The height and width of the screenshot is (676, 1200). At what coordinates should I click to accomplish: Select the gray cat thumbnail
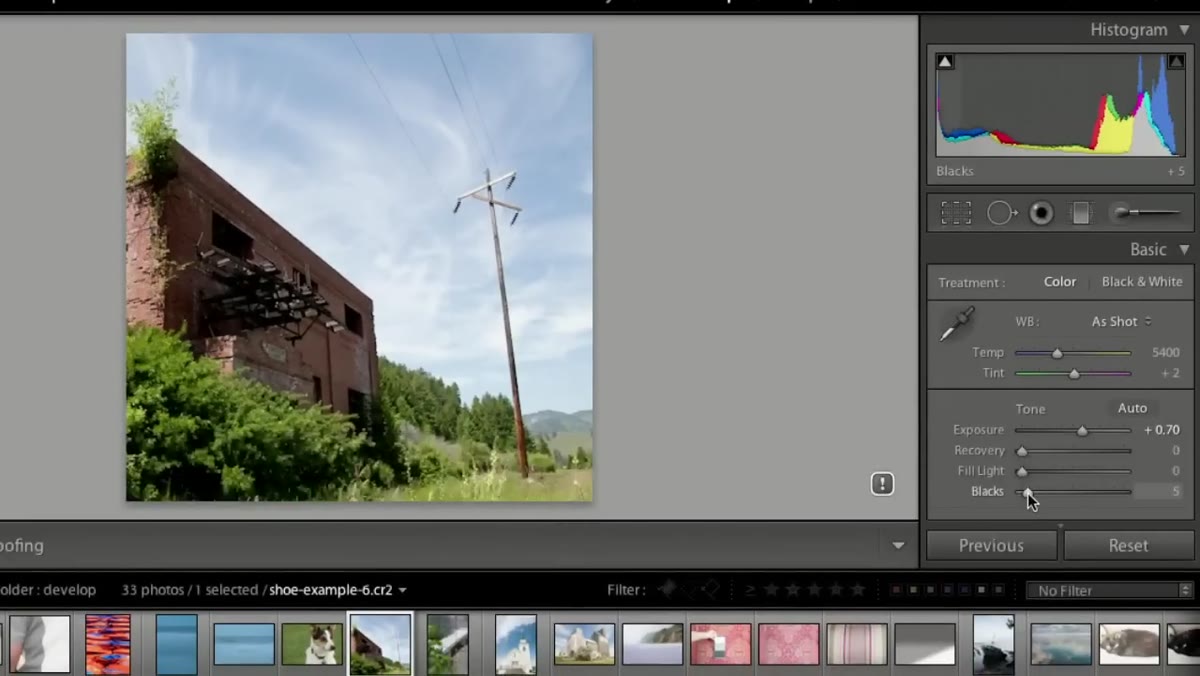click(x=1129, y=644)
